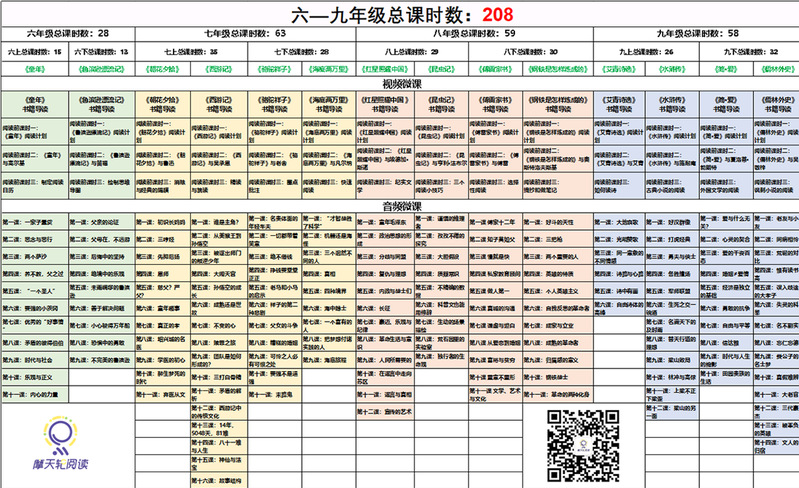Screen dimensions: 799x488
Task: Click the 《儒林外史》书籍导读 cell
Action: pos(777,104)
